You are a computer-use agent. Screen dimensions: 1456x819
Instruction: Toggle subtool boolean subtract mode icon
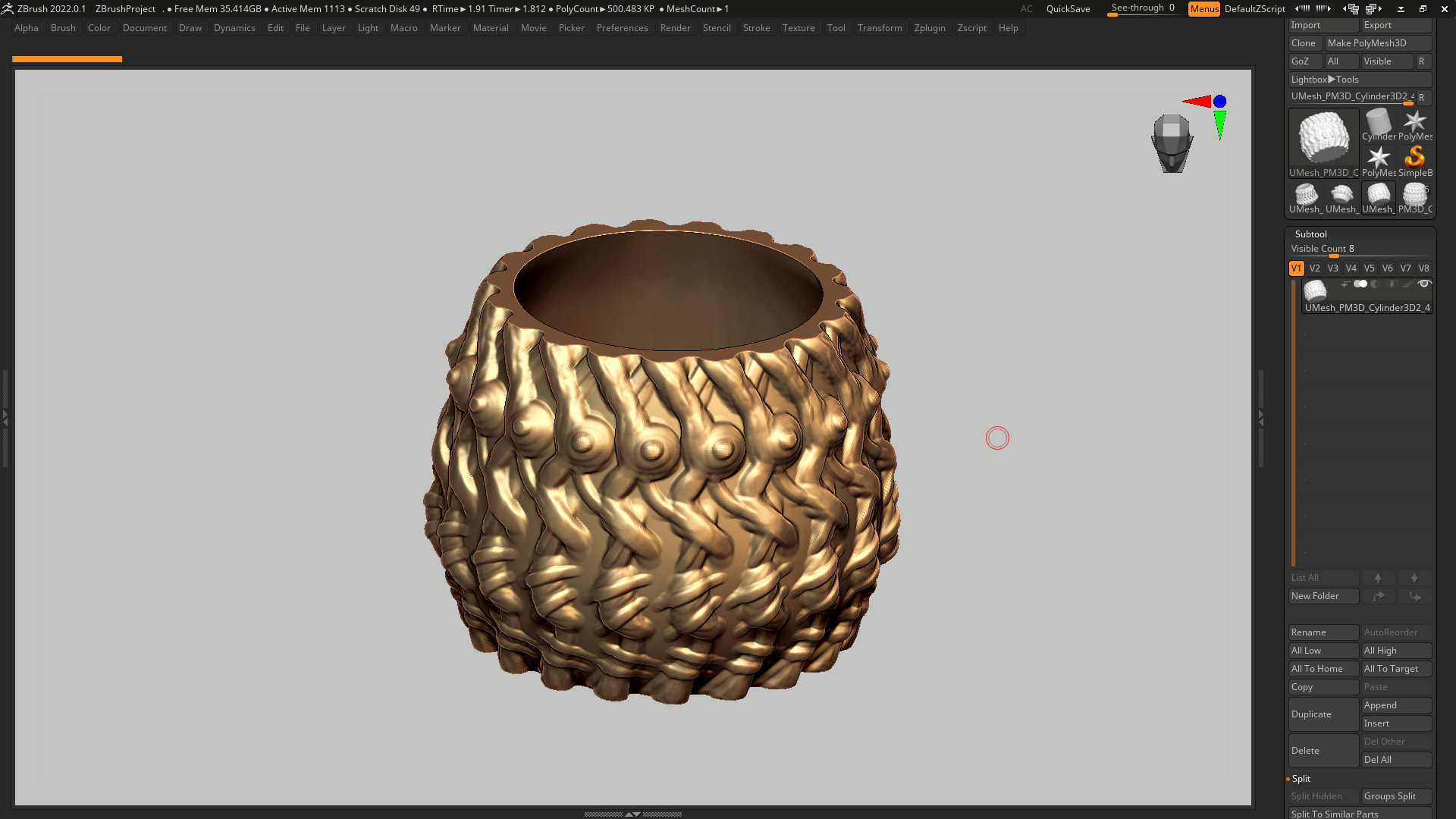pyautogui.click(x=1376, y=284)
